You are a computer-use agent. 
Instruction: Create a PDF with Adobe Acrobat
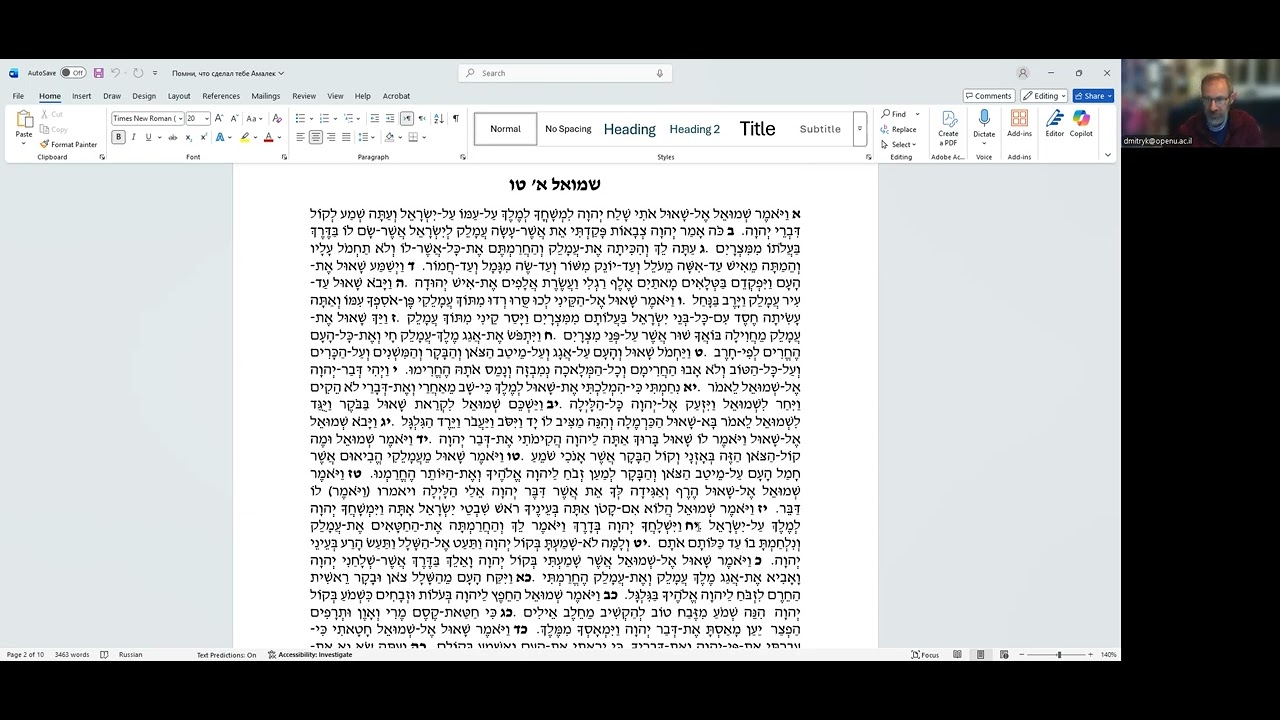click(948, 128)
